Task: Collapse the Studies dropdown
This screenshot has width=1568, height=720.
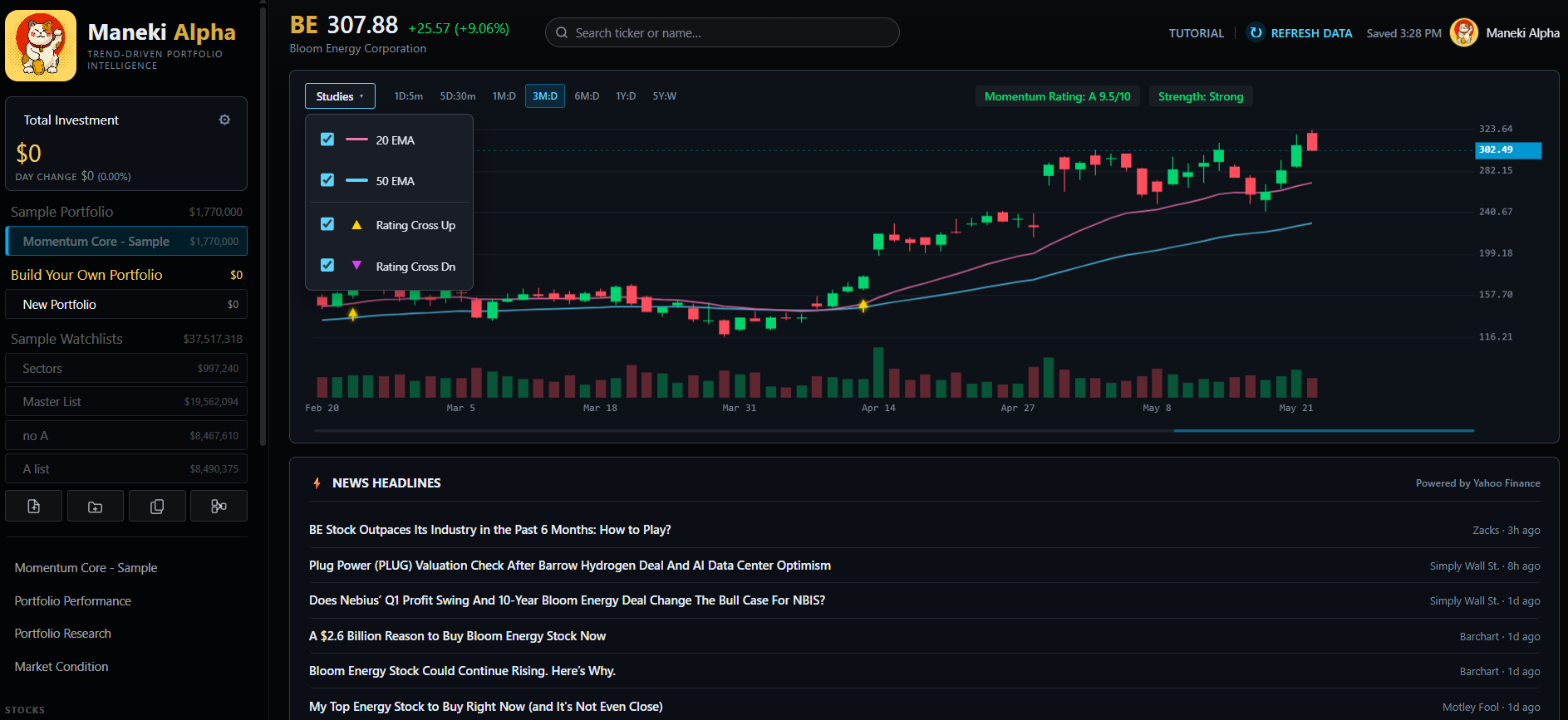Action: click(x=340, y=96)
